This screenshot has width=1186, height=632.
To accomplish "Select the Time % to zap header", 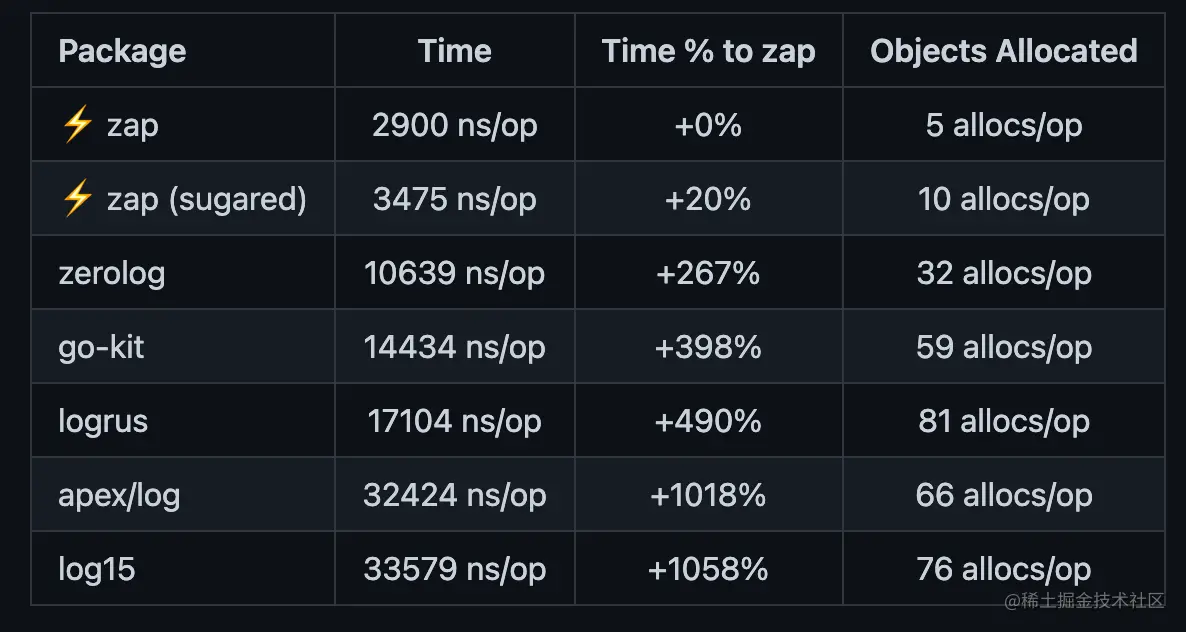I will pos(709,51).
